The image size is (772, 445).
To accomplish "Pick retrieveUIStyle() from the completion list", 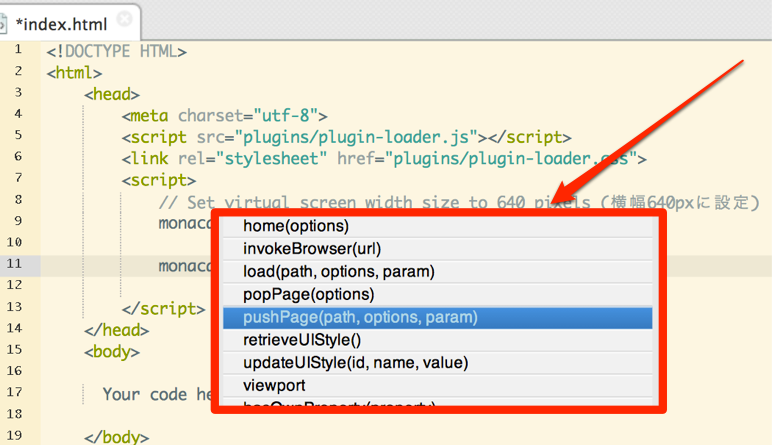I will pyautogui.click(x=302, y=340).
